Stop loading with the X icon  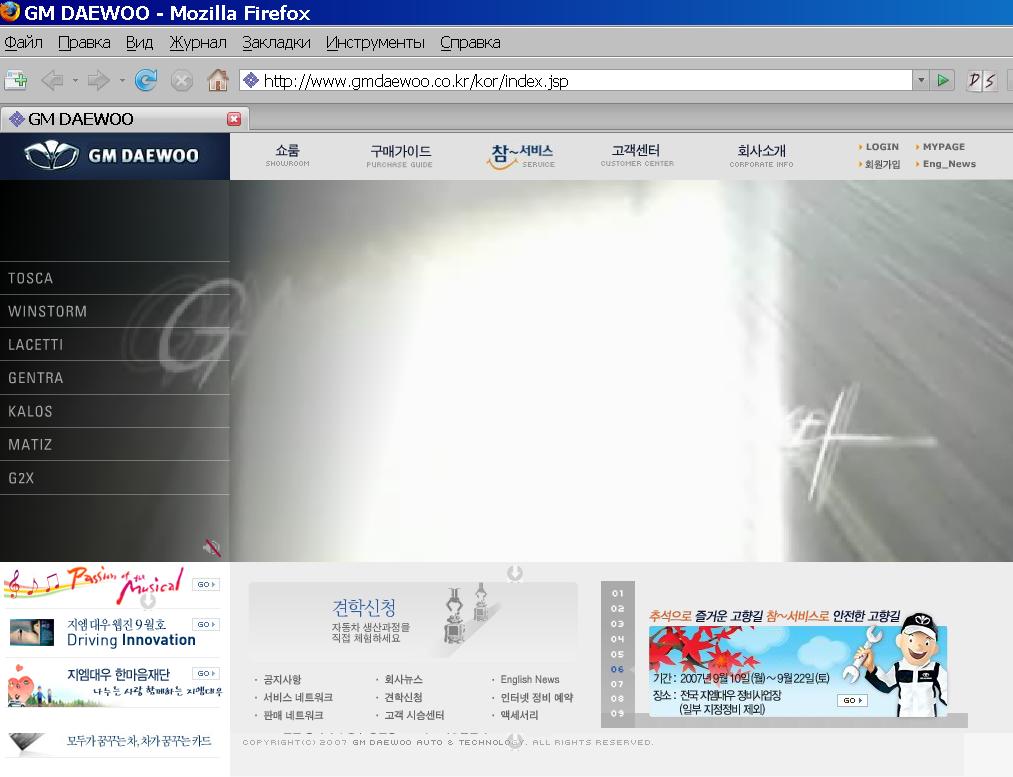click(x=182, y=81)
